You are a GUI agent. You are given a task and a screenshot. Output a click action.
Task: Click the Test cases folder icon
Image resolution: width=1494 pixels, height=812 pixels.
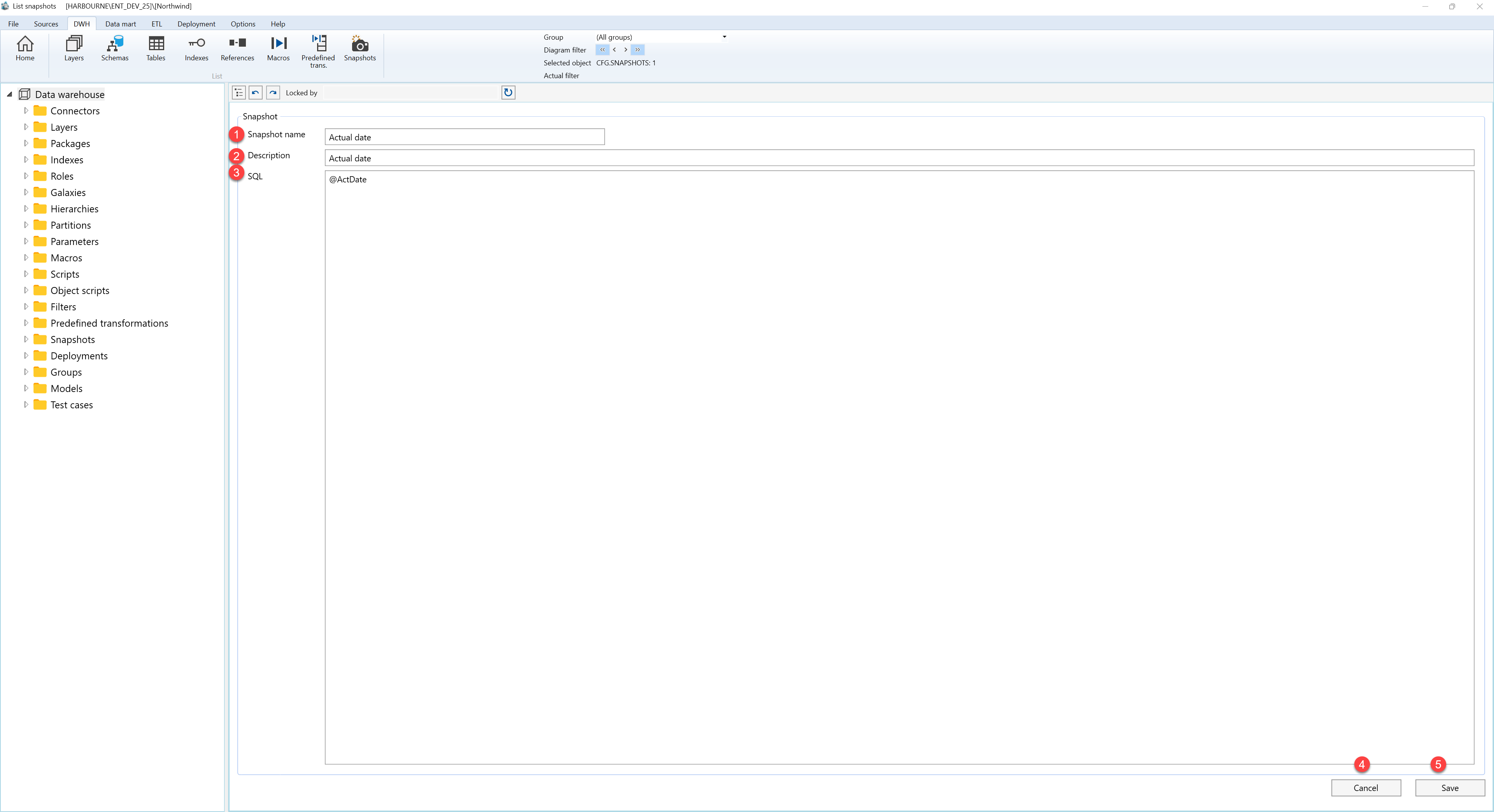[40, 404]
